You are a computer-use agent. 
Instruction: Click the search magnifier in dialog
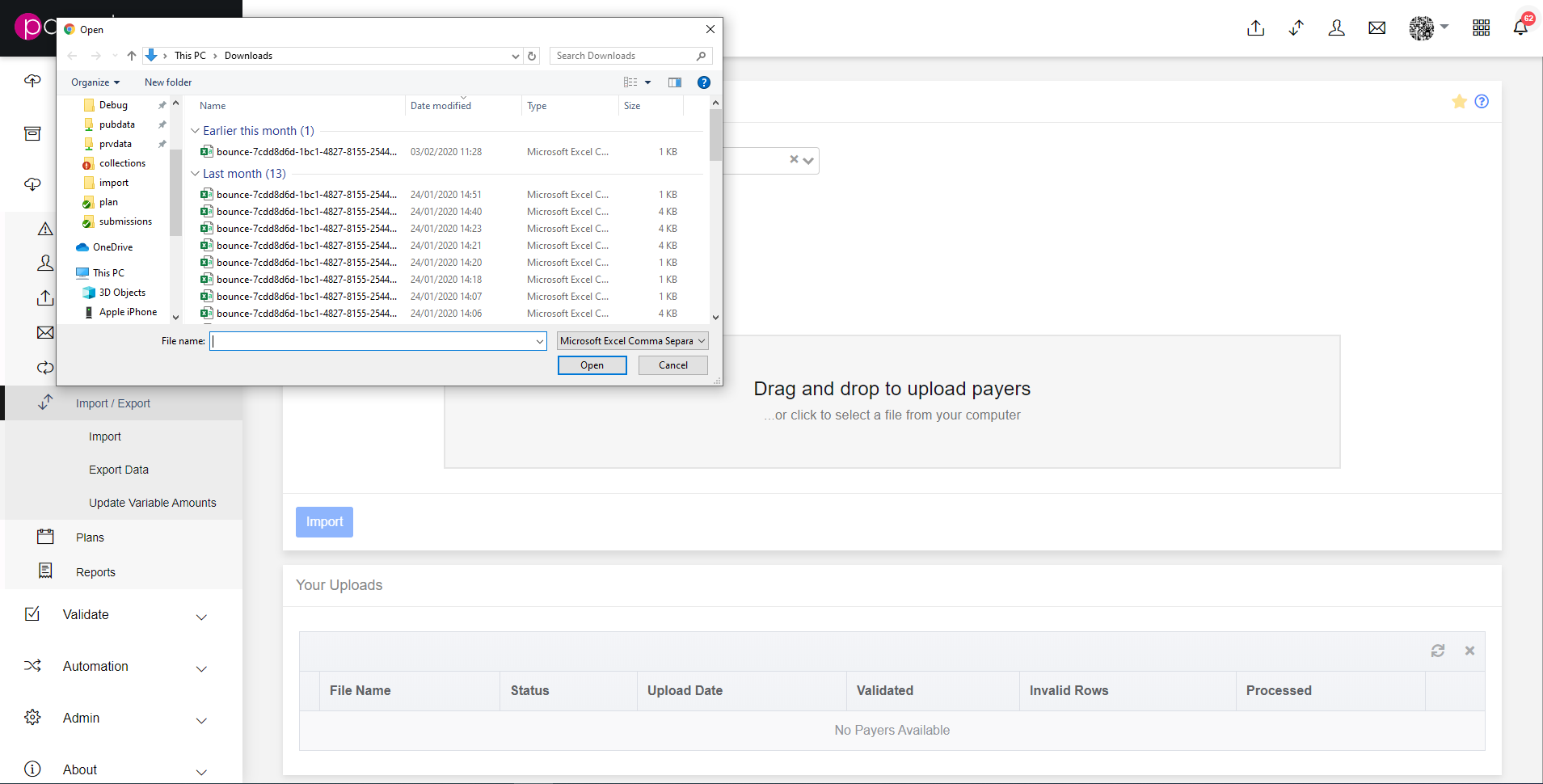coord(701,56)
